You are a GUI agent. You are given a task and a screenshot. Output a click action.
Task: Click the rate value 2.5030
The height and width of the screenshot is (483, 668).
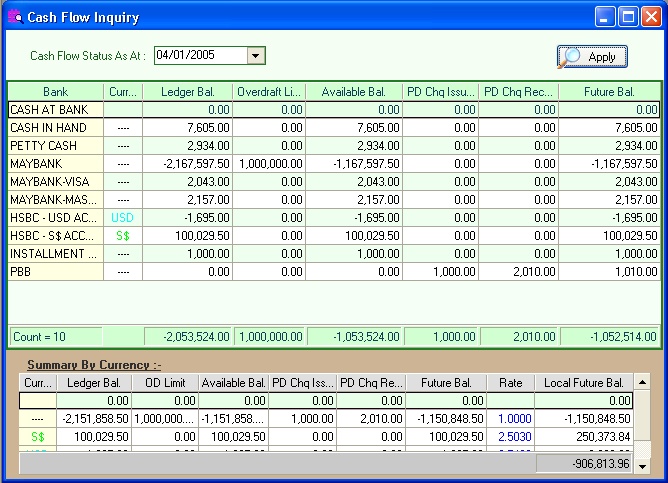tap(510, 437)
